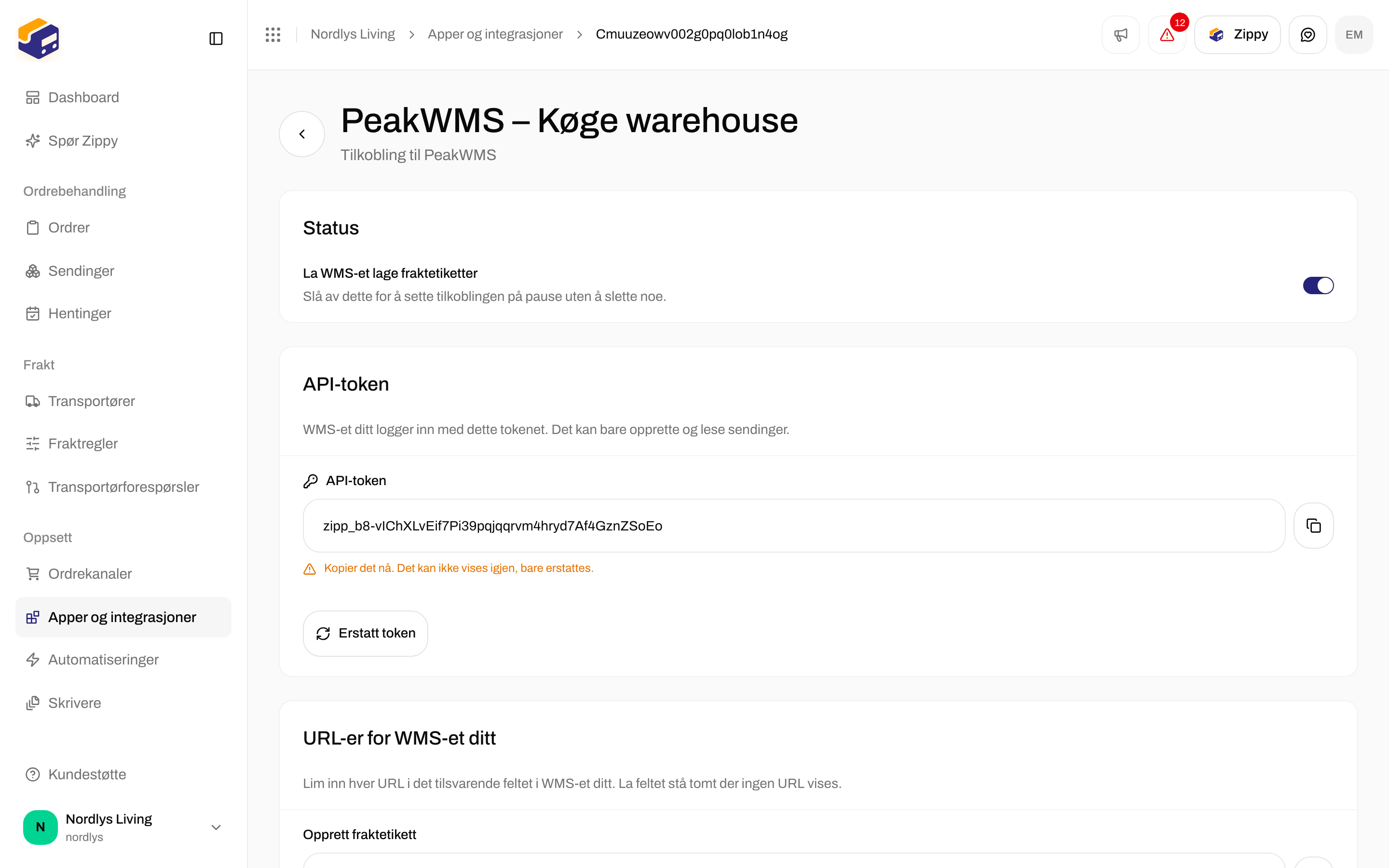
Task: Collapse the sidebar panel icon
Action: 216,39
